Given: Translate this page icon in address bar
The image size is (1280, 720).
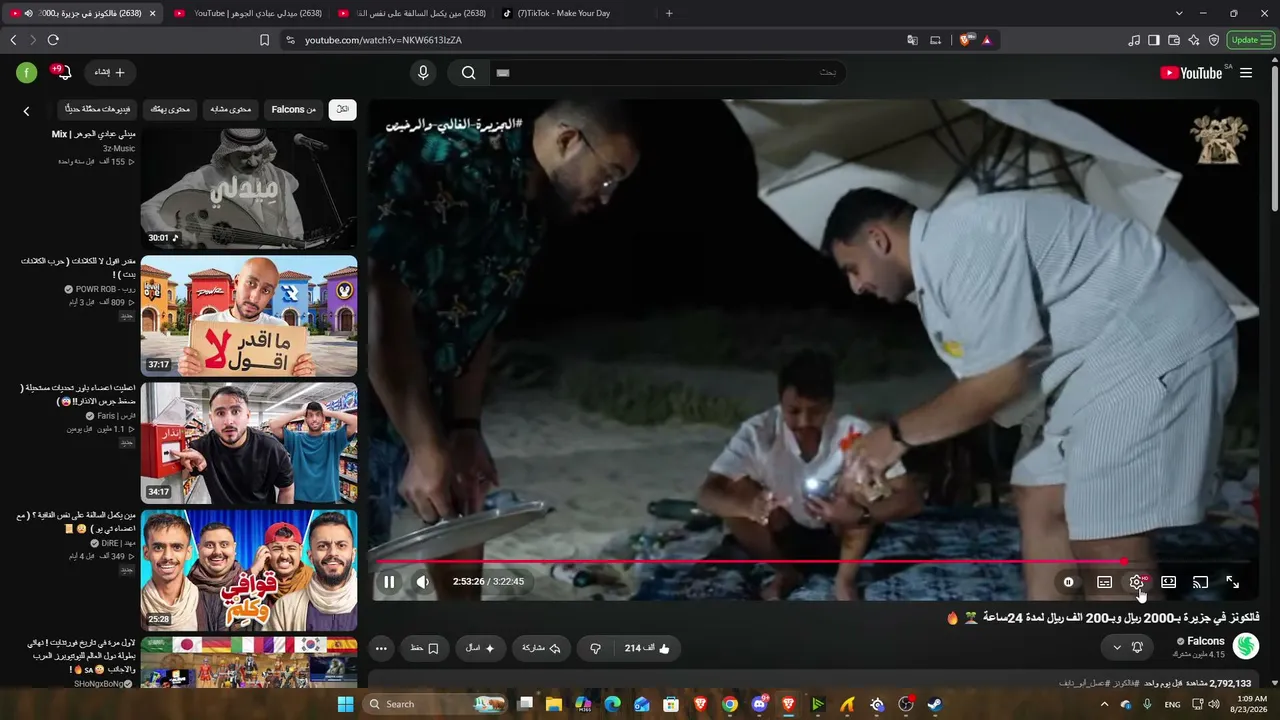Looking at the screenshot, I should coord(912,40).
